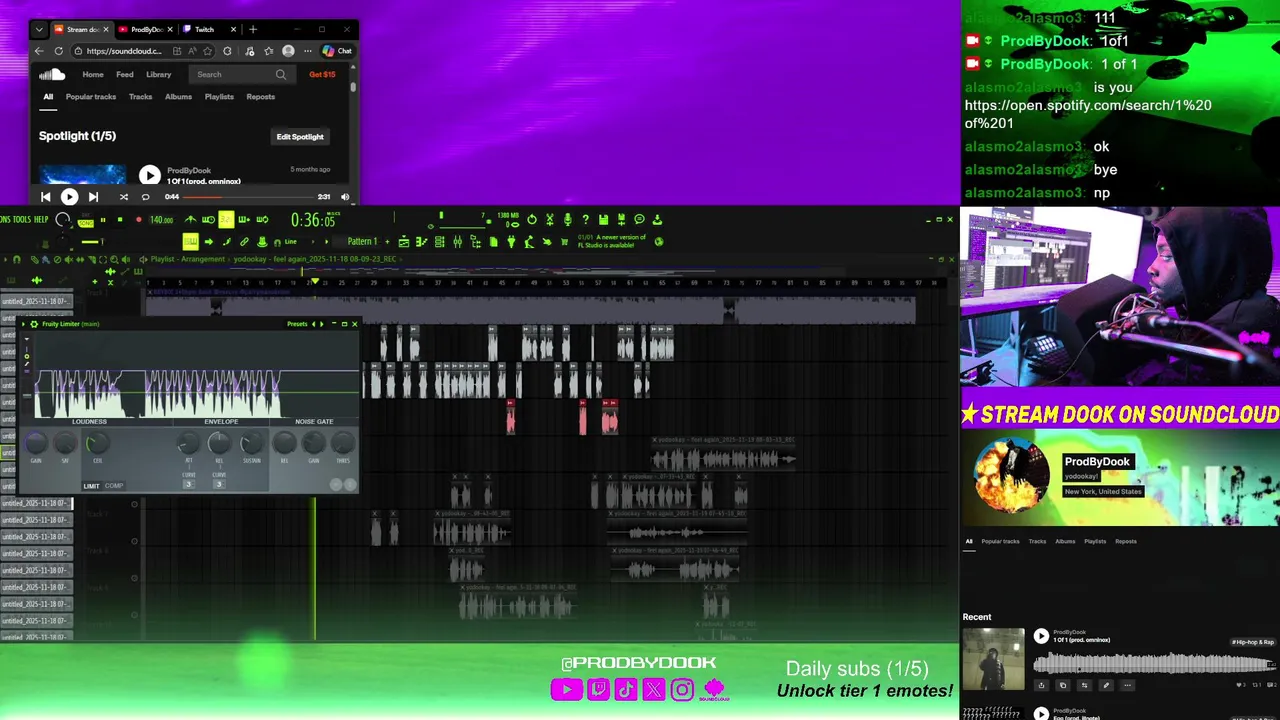Click the SoundCloud logo in browser
The image size is (1280, 720).
(53, 74)
